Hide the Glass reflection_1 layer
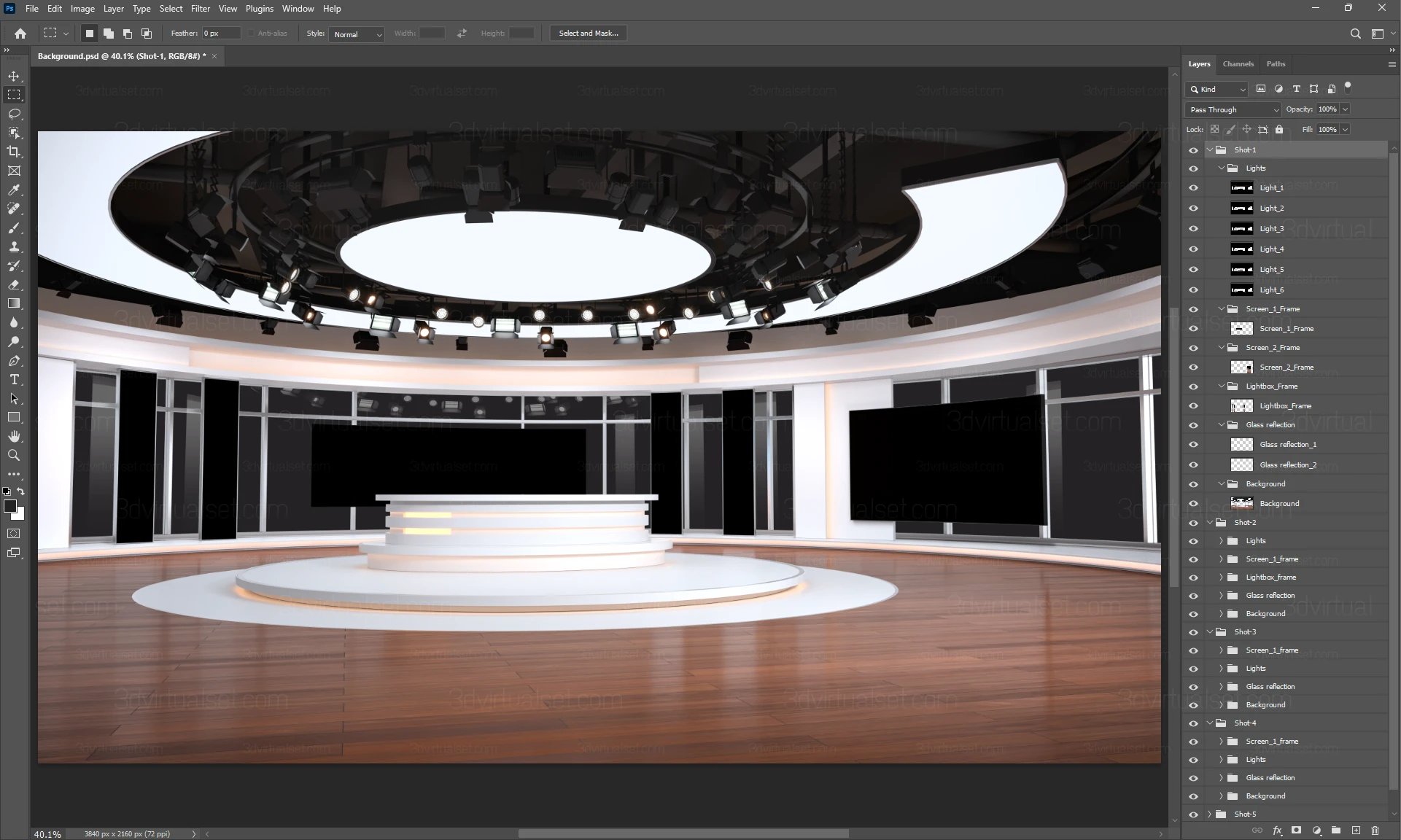1401x840 pixels. click(x=1193, y=444)
